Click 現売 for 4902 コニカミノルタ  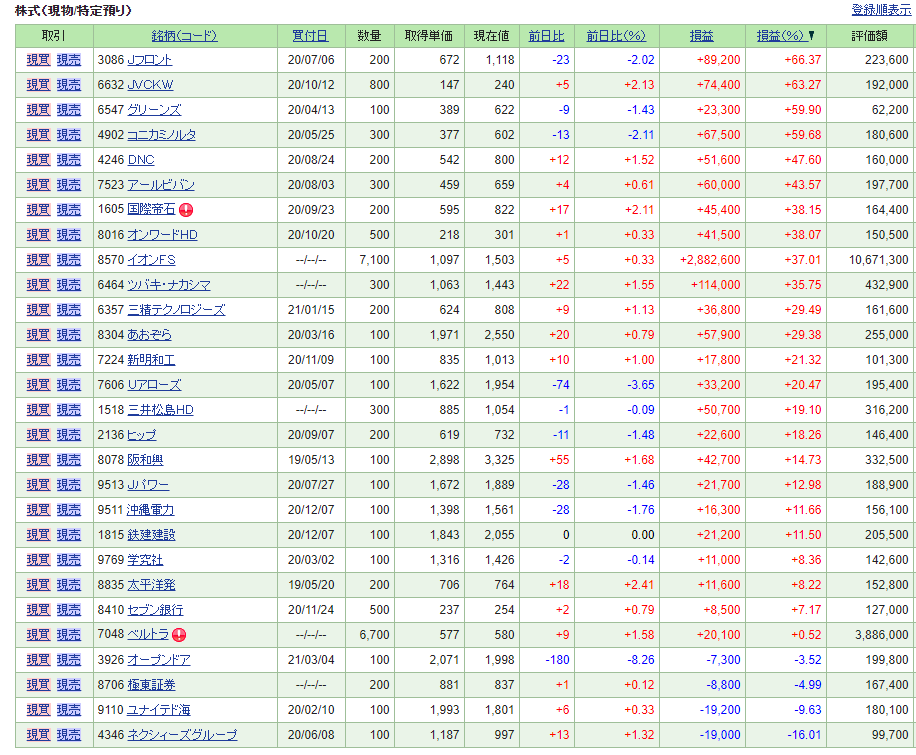coord(68,135)
